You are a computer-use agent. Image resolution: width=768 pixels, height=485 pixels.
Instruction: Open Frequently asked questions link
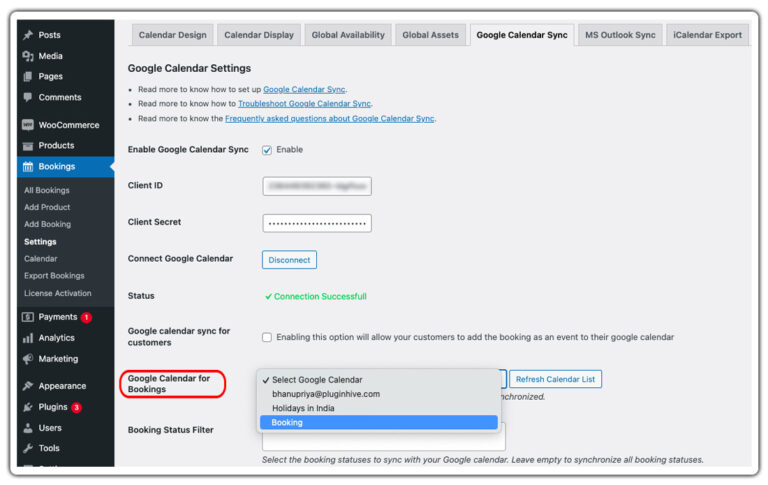(330, 118)
